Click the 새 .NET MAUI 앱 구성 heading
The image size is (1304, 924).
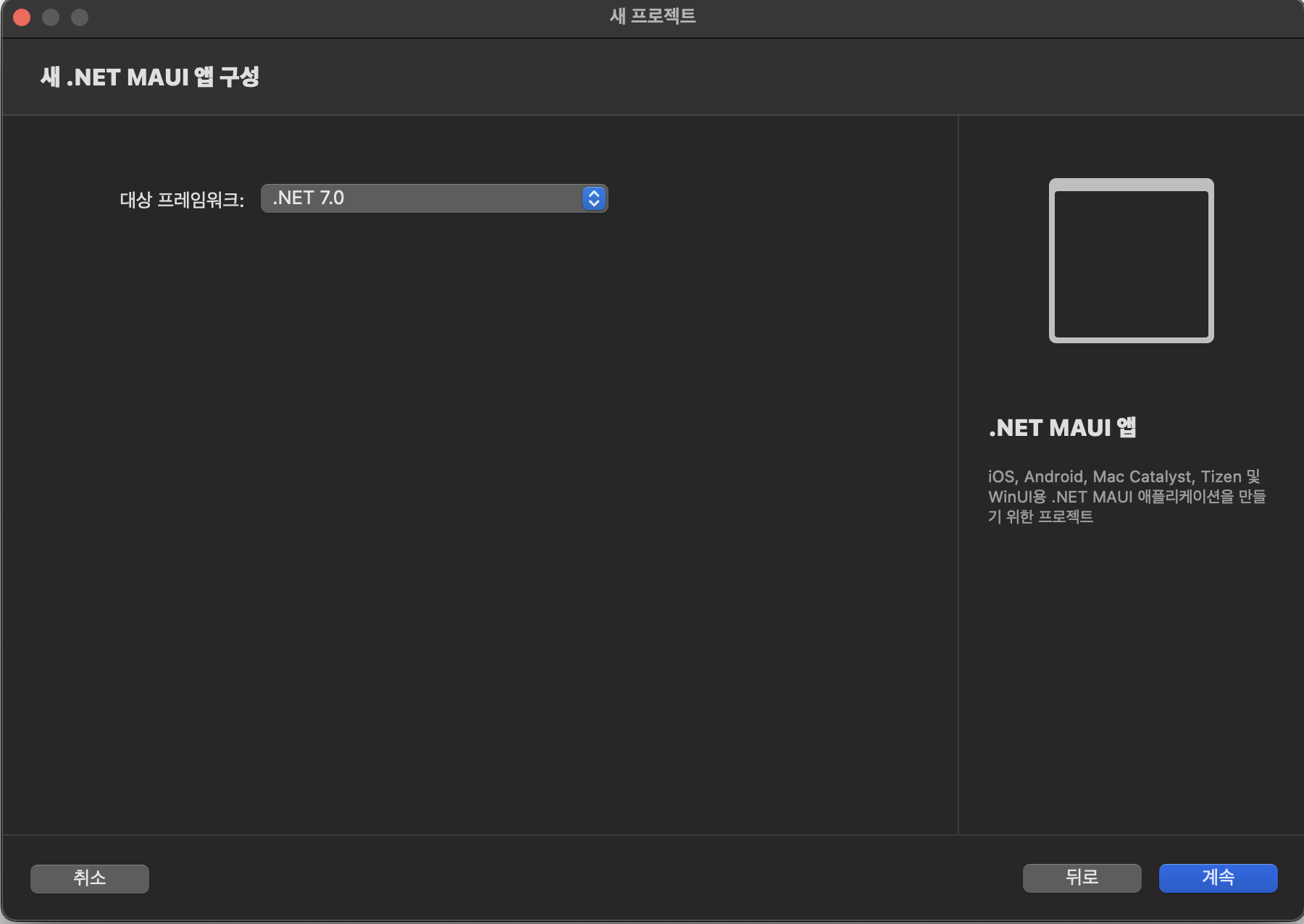click(150, 77)
